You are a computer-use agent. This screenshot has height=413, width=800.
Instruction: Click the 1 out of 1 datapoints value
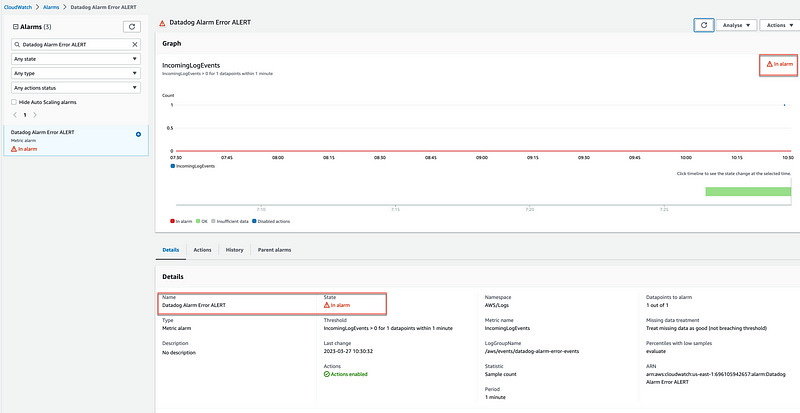click(x=658, y=305)
